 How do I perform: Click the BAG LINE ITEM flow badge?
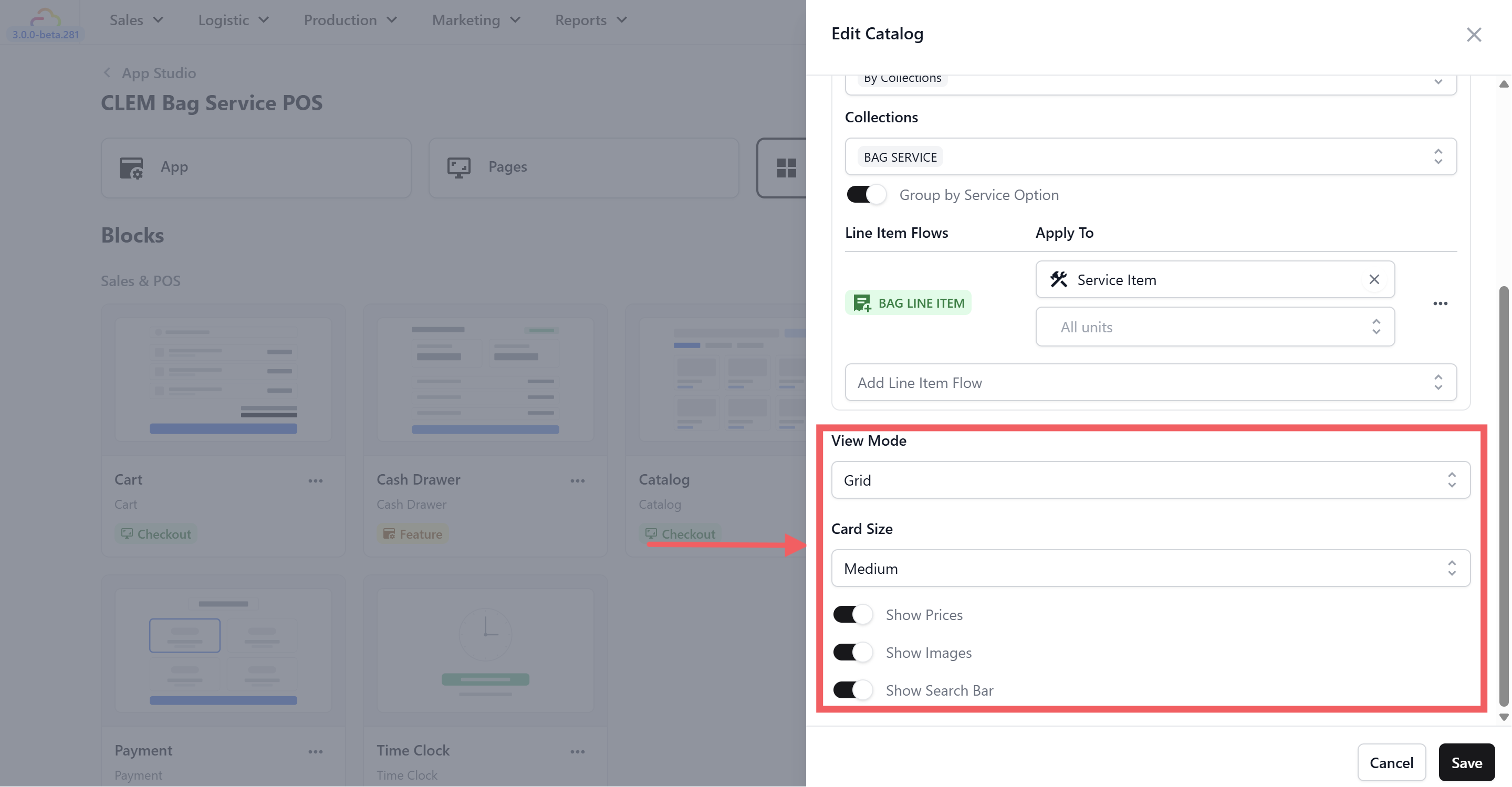908,303
